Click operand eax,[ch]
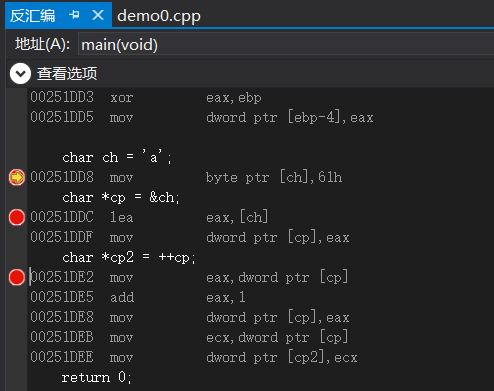 coord(237,217)
